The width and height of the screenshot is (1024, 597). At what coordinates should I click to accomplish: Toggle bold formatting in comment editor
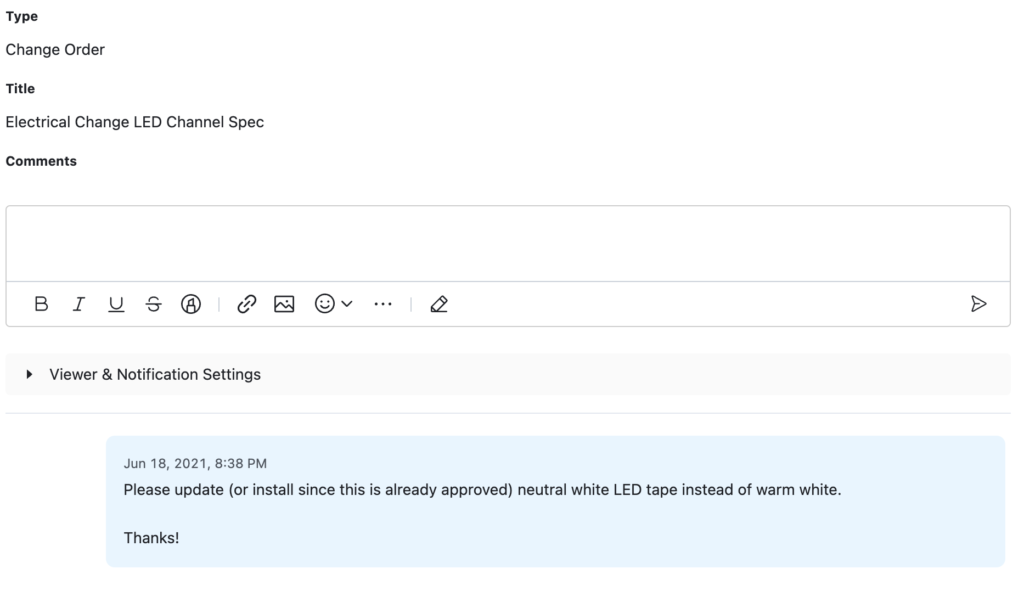41,304
